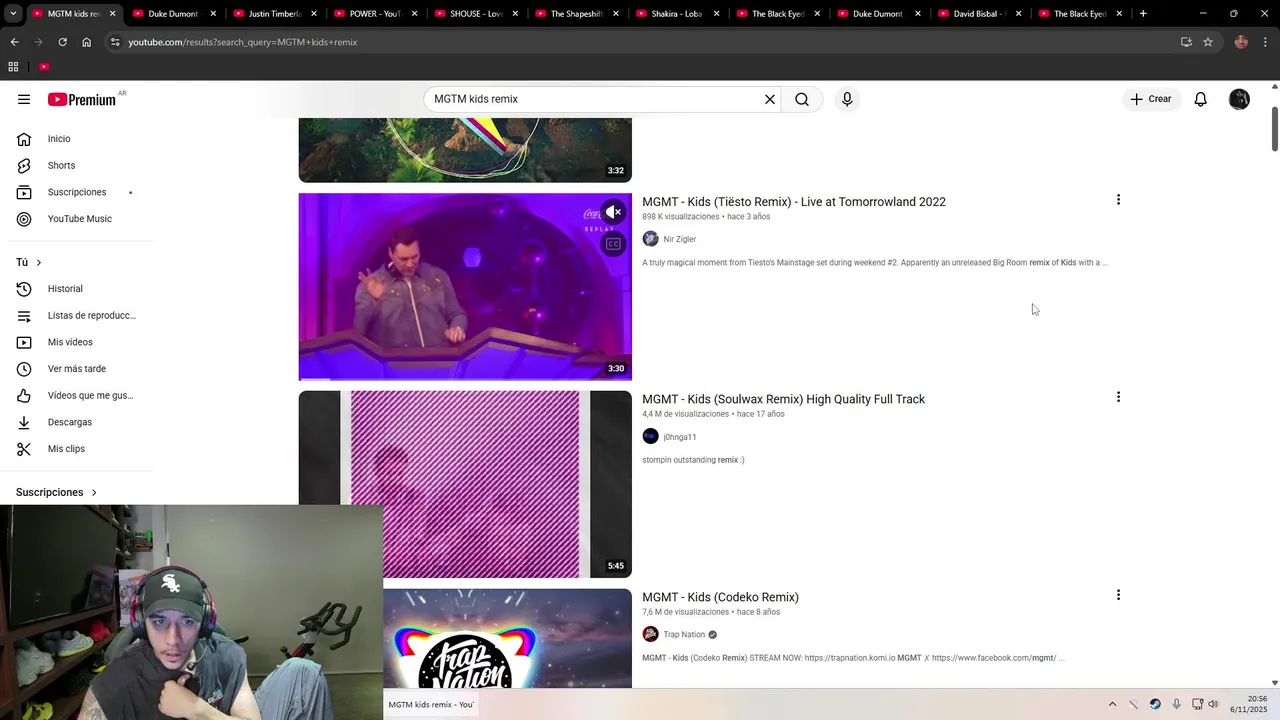Image resolution: width=1280 pixels, height=720 pixels.
Task: Click the browser address bar URL
Action: (243, 42)
